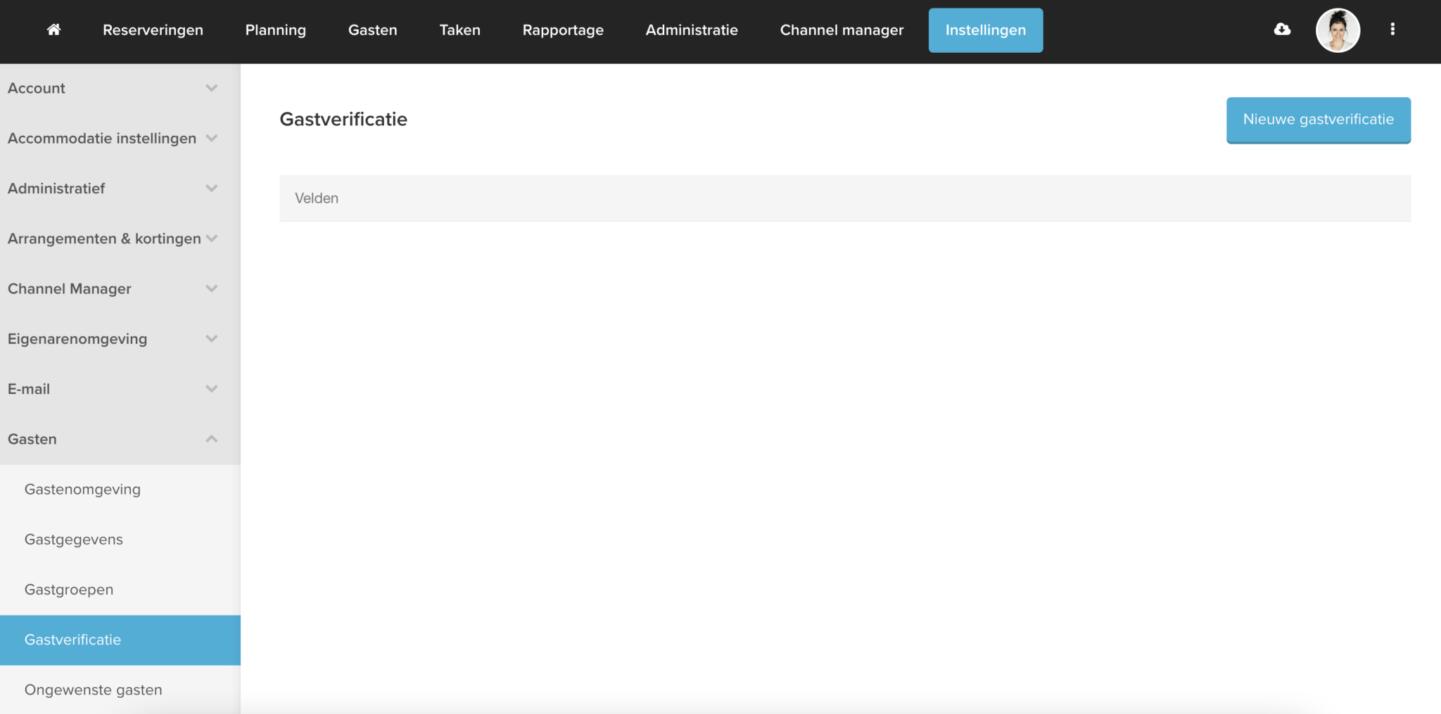
Task: Click the home icon in top bar
Action: coord(54,30)
